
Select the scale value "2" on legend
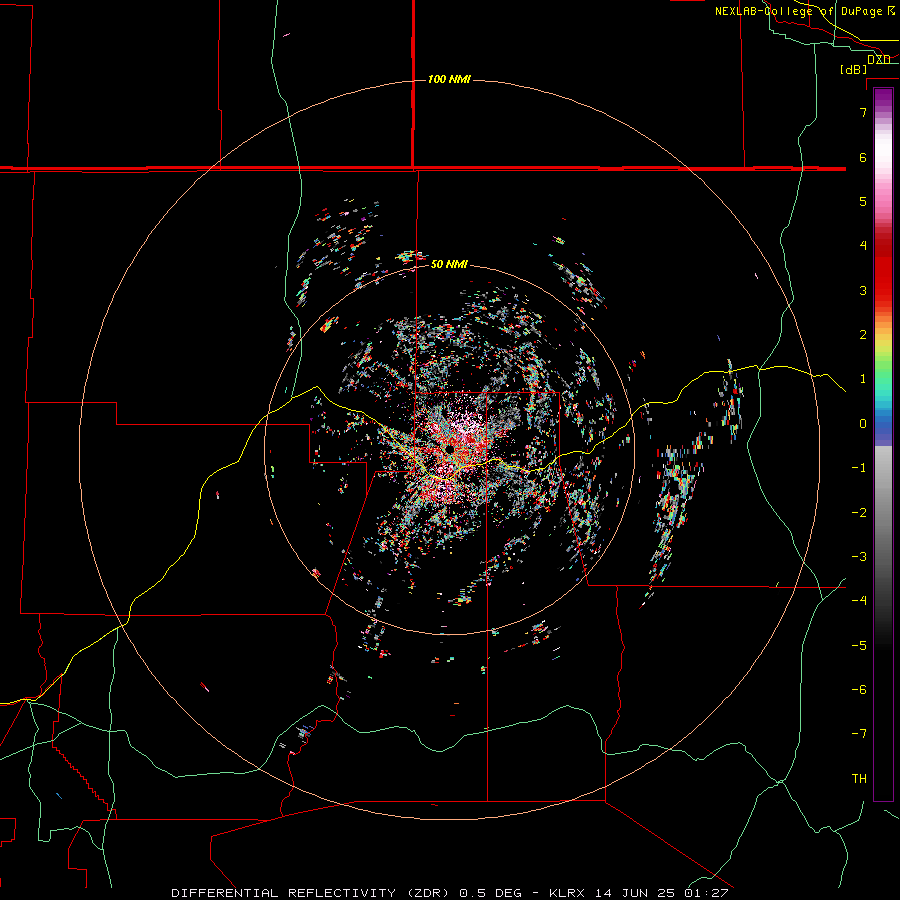[863, 335]
